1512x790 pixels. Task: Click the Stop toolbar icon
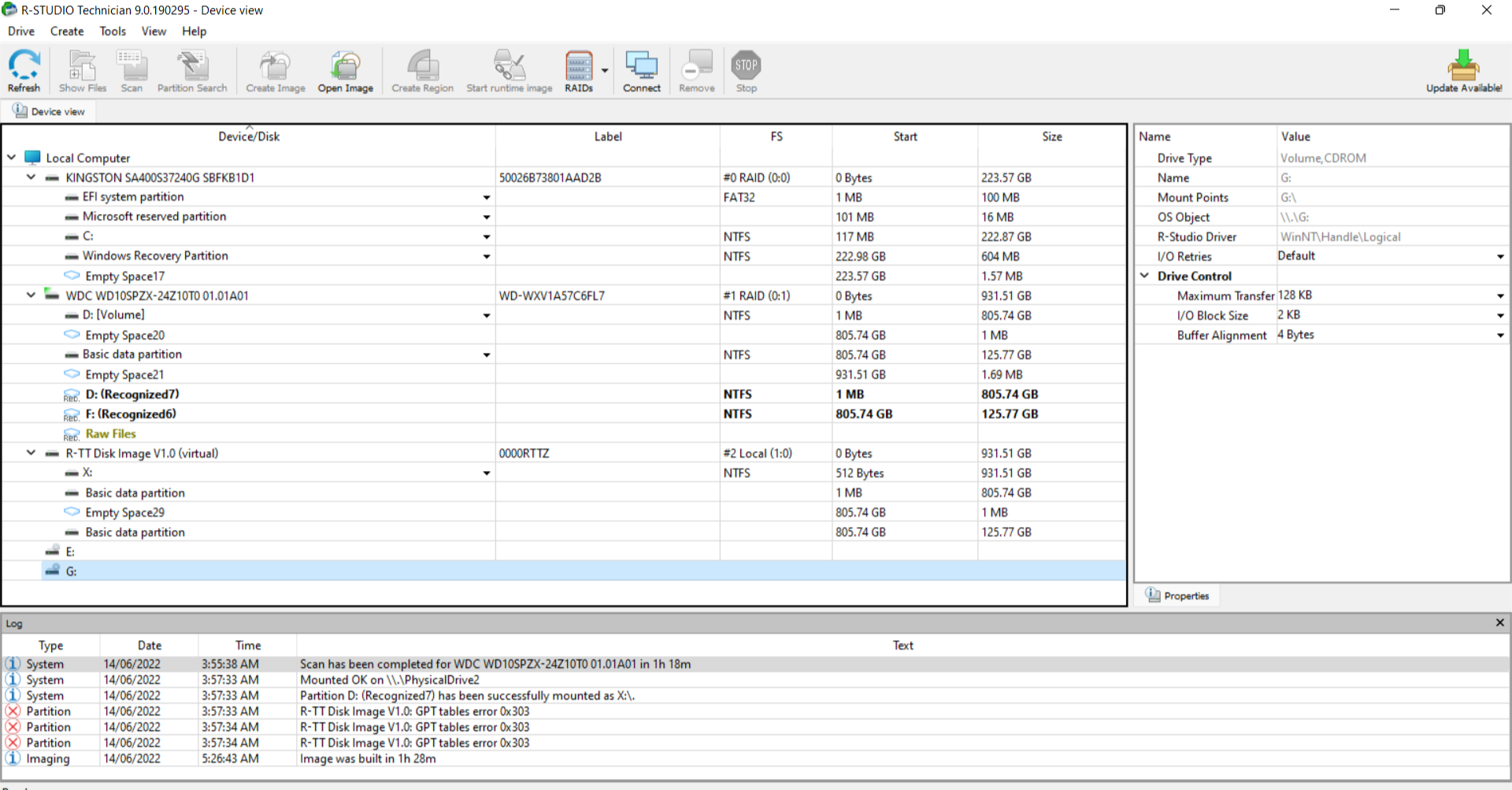(747, 71)
